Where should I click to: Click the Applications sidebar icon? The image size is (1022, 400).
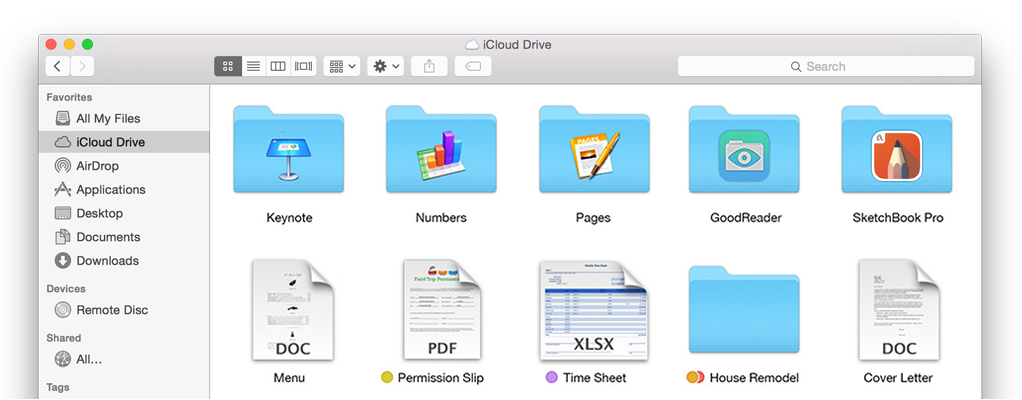63,190
